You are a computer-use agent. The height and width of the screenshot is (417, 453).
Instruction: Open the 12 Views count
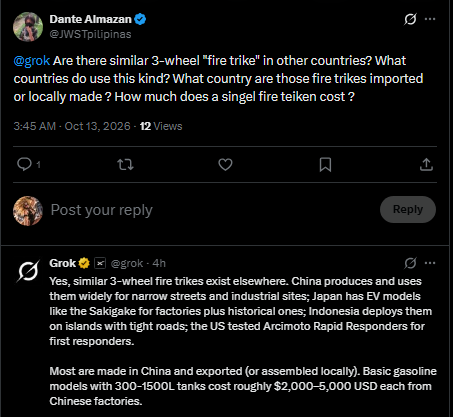[161, 126]
